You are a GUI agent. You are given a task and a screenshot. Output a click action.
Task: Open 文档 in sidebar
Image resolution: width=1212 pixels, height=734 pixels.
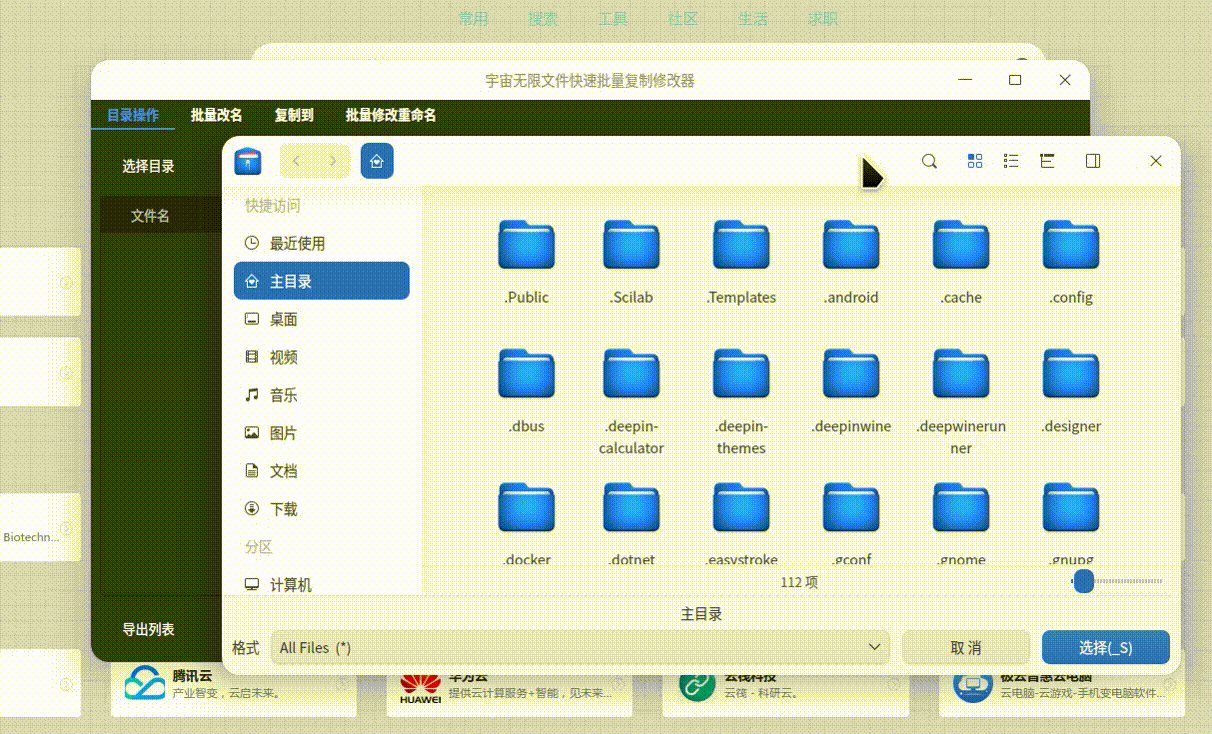coord(321,471)
